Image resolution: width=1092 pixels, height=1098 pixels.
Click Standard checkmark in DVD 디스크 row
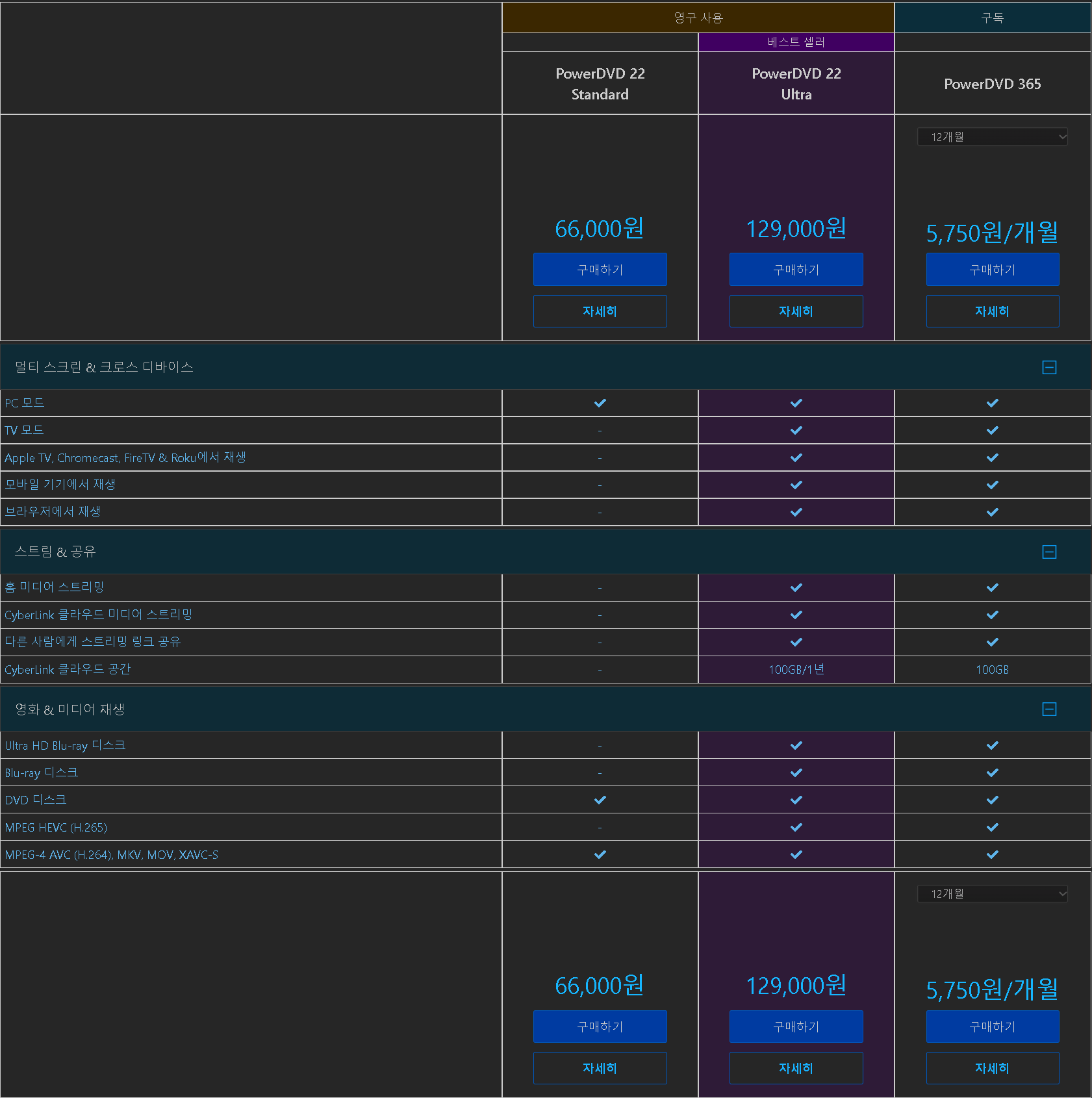[600, 800]
